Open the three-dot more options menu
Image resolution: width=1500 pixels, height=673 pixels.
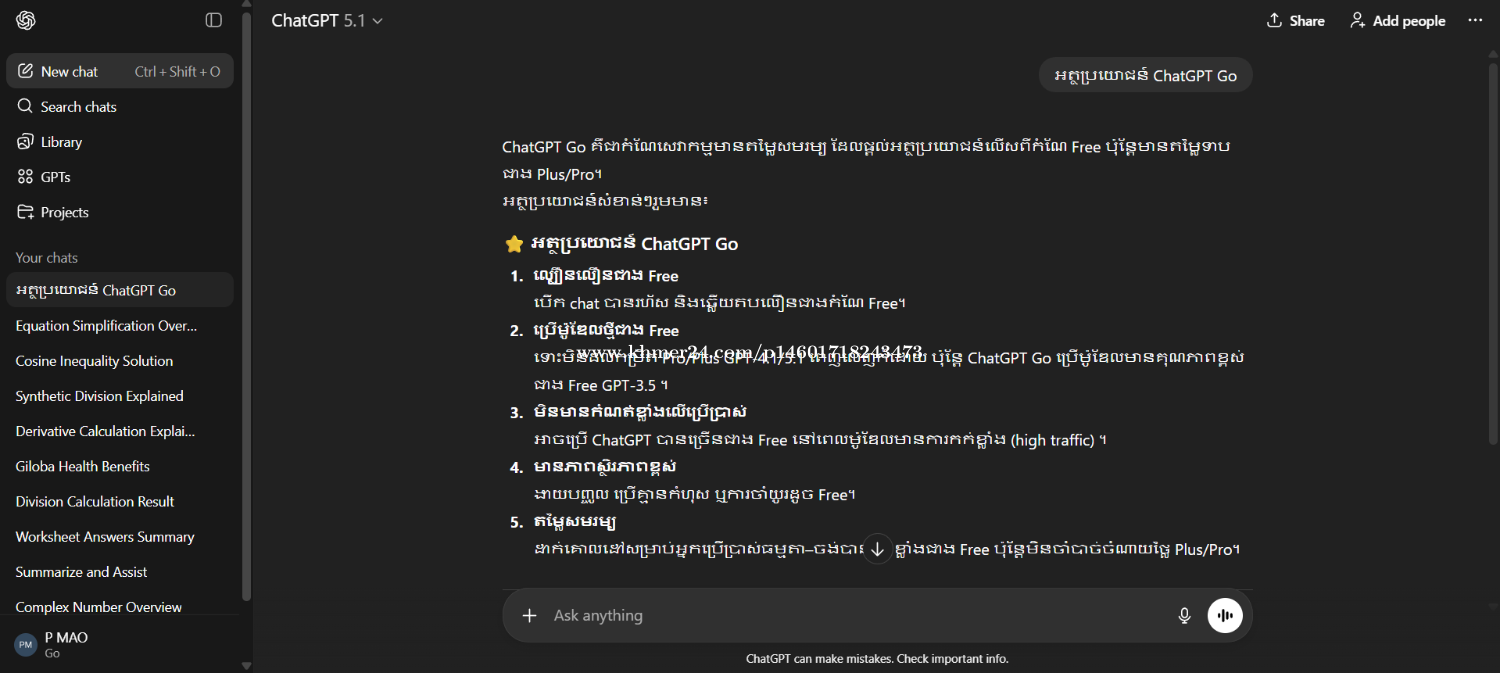pyautogui.click(x=1475, y=21)
